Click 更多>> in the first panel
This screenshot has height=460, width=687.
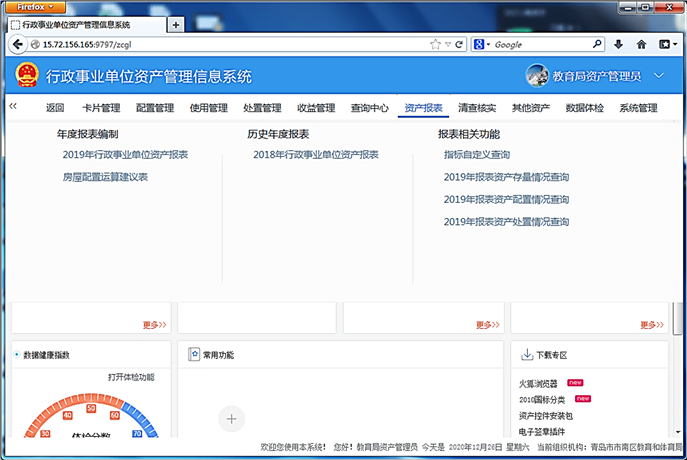[x=155, y=325]
